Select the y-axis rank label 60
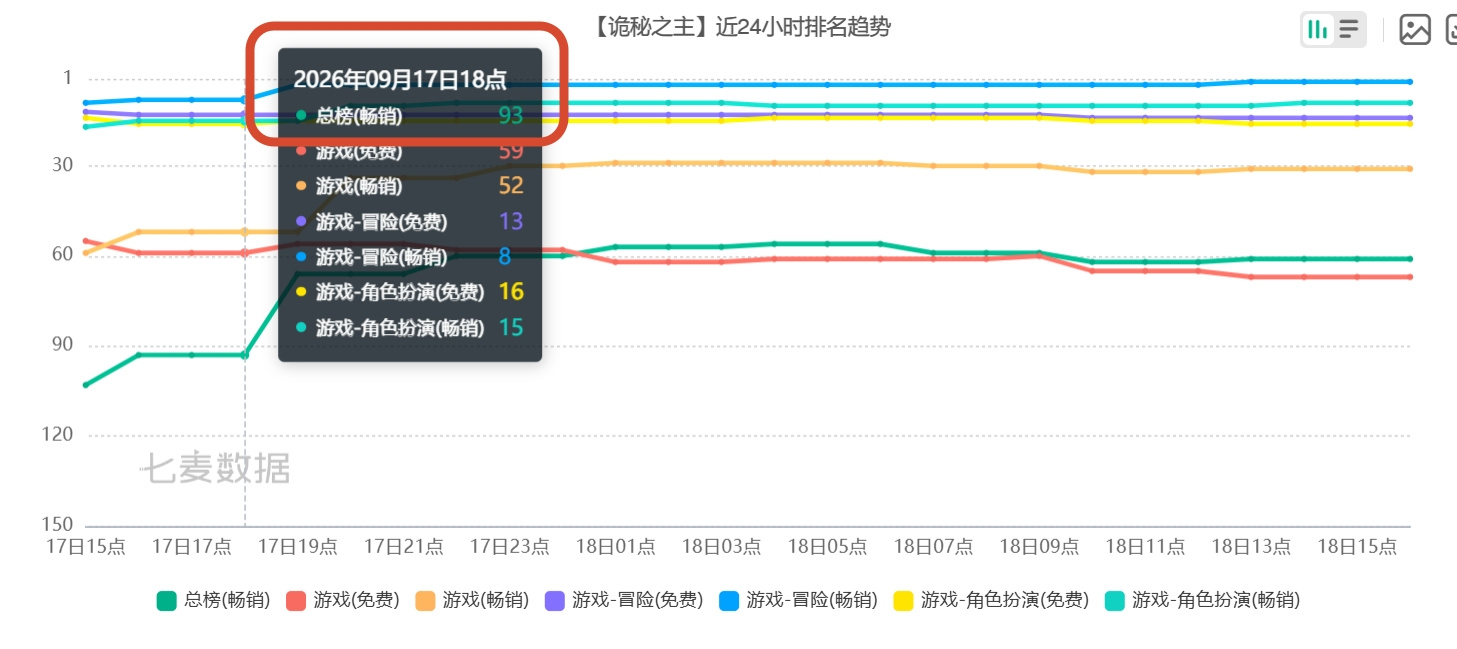This screenshot has height=649, width=1457. pyautogui.click(x=62, y=255)
